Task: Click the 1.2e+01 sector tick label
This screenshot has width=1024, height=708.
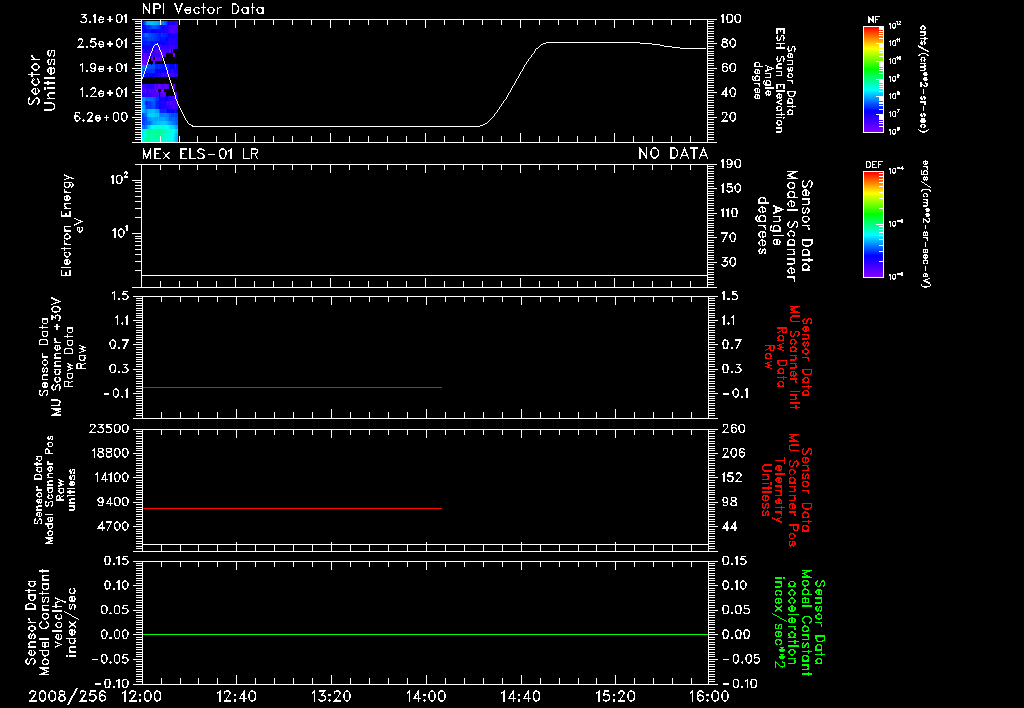Action: pyautogui.click(x=103, y=92)
